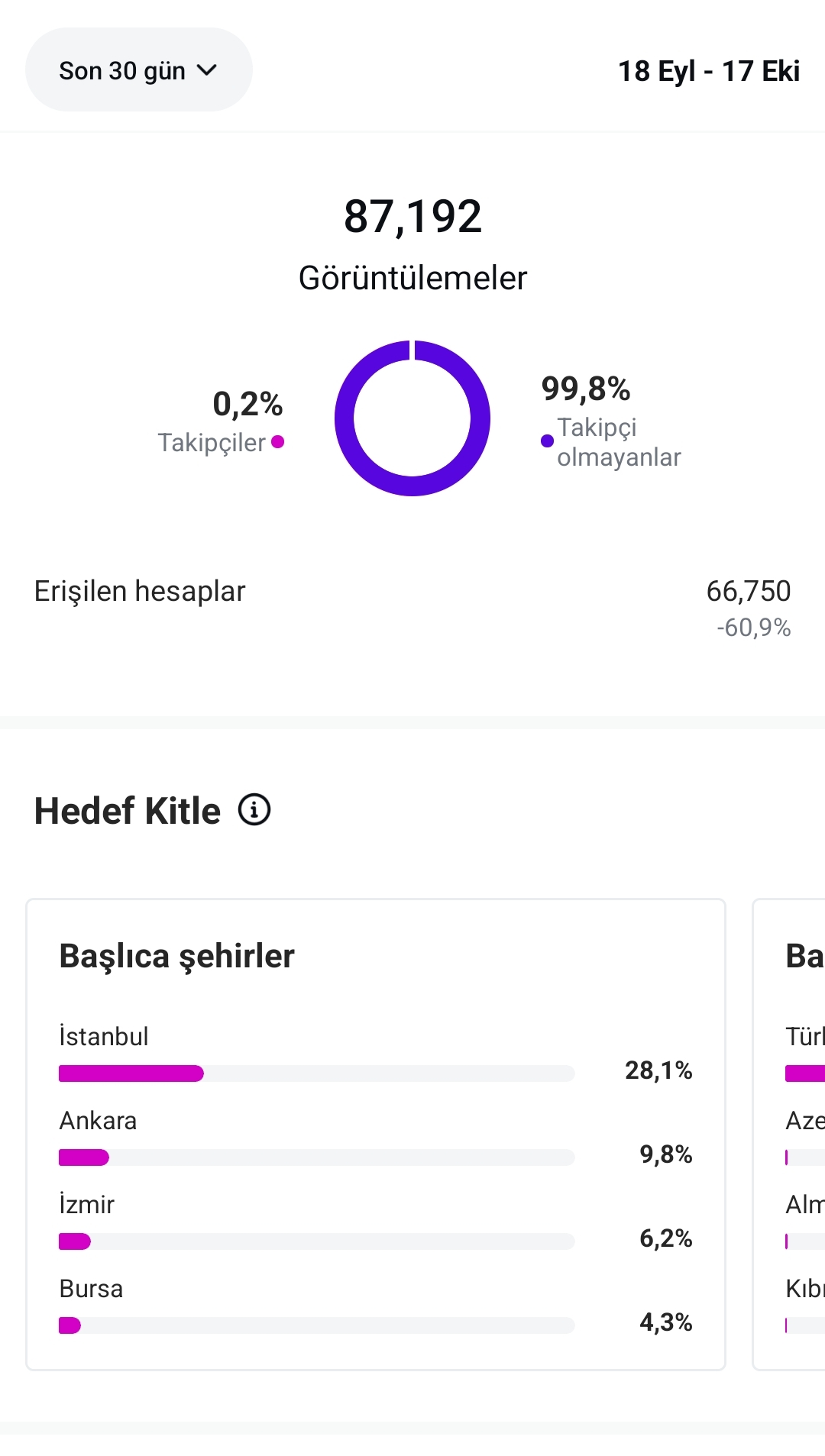Tap the Başlıca şehirler card title

[x=176, y=956]
